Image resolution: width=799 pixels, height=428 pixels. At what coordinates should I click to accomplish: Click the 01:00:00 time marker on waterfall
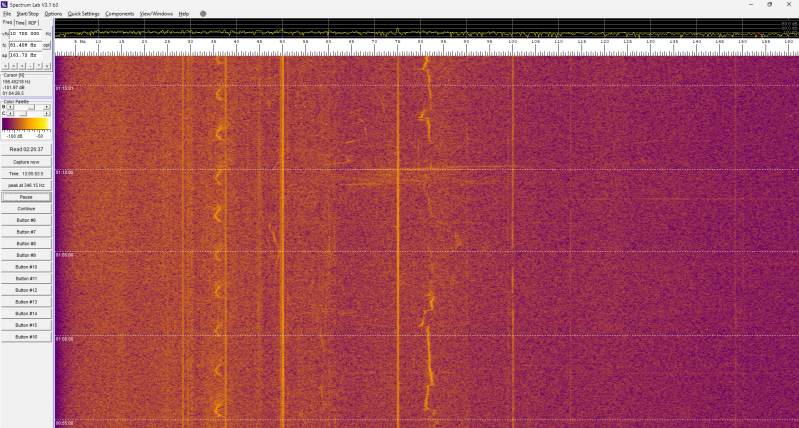point(64,339)
